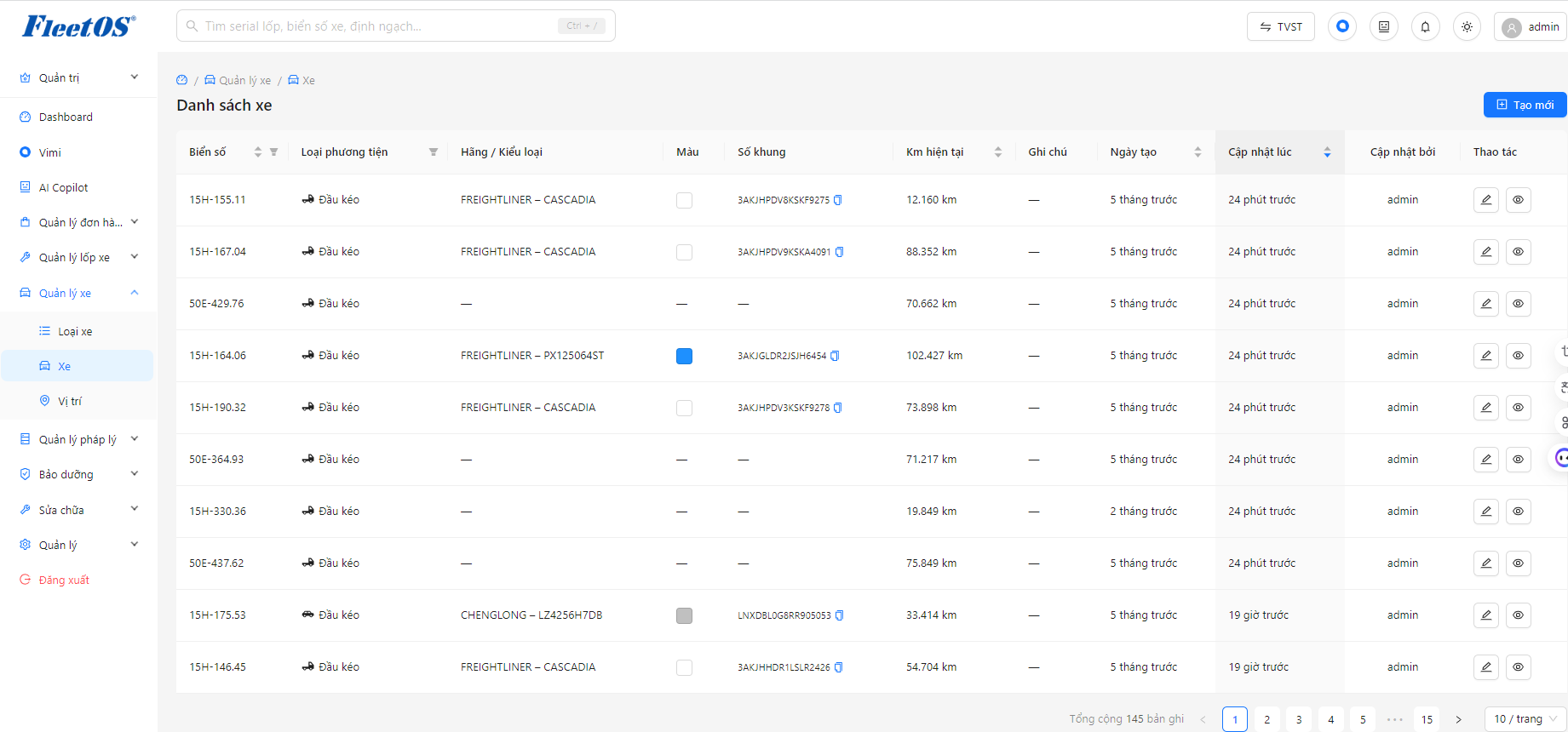View details of vehicle 15H-167.04
The height and width of the screenshot is (732, 1568).
pyautogui.click(x=1519, y=252)
